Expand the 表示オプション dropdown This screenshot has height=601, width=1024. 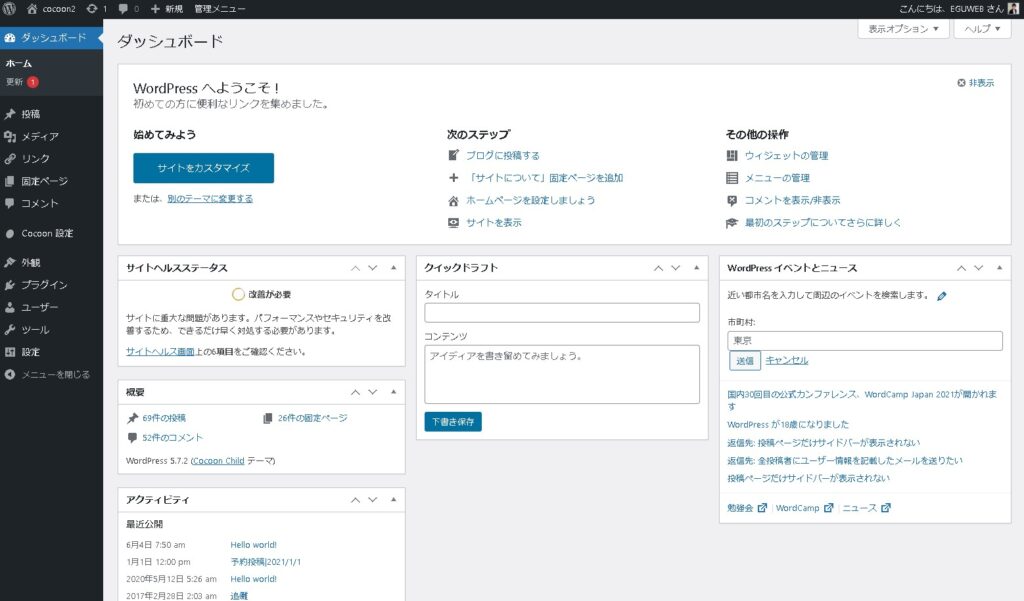click(x=903, y=29)
